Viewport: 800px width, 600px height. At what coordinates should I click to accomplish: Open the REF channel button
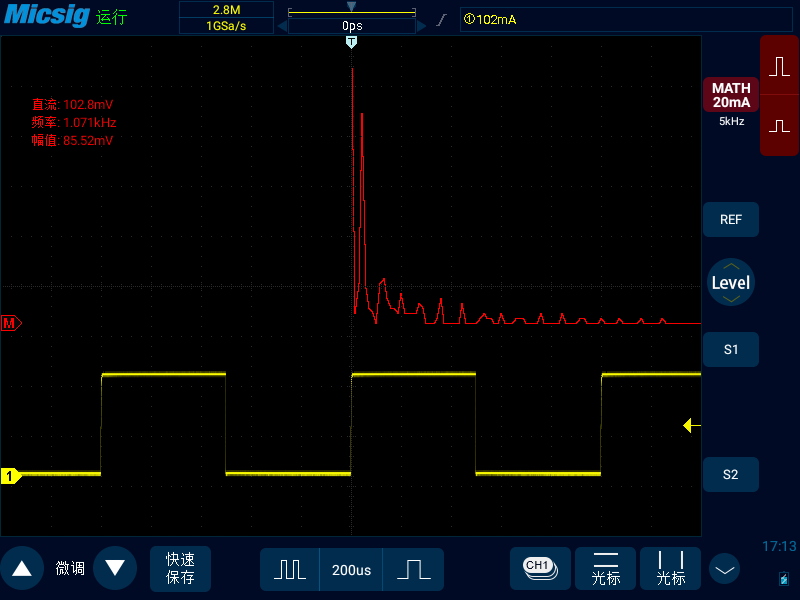point(731,219)
